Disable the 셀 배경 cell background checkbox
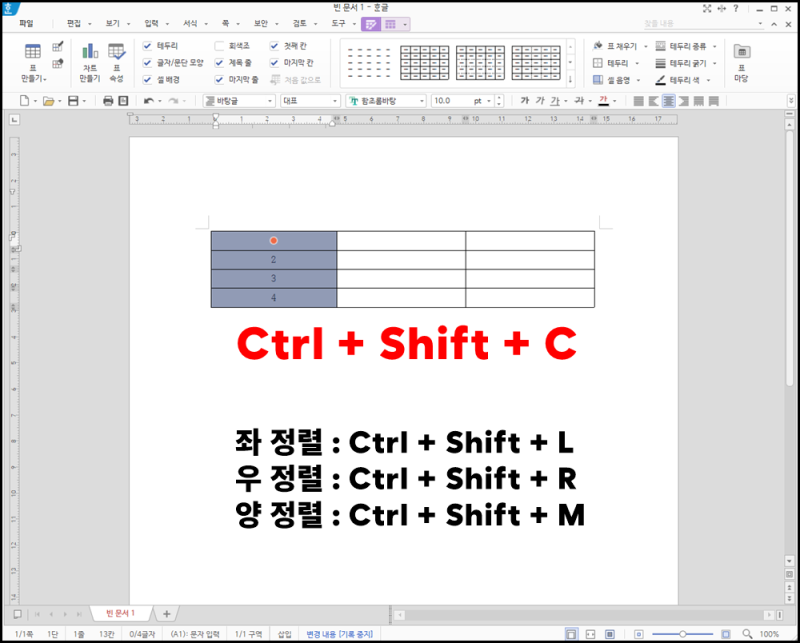800x643 pixels. pyautogui.click(x=146, y=79)
